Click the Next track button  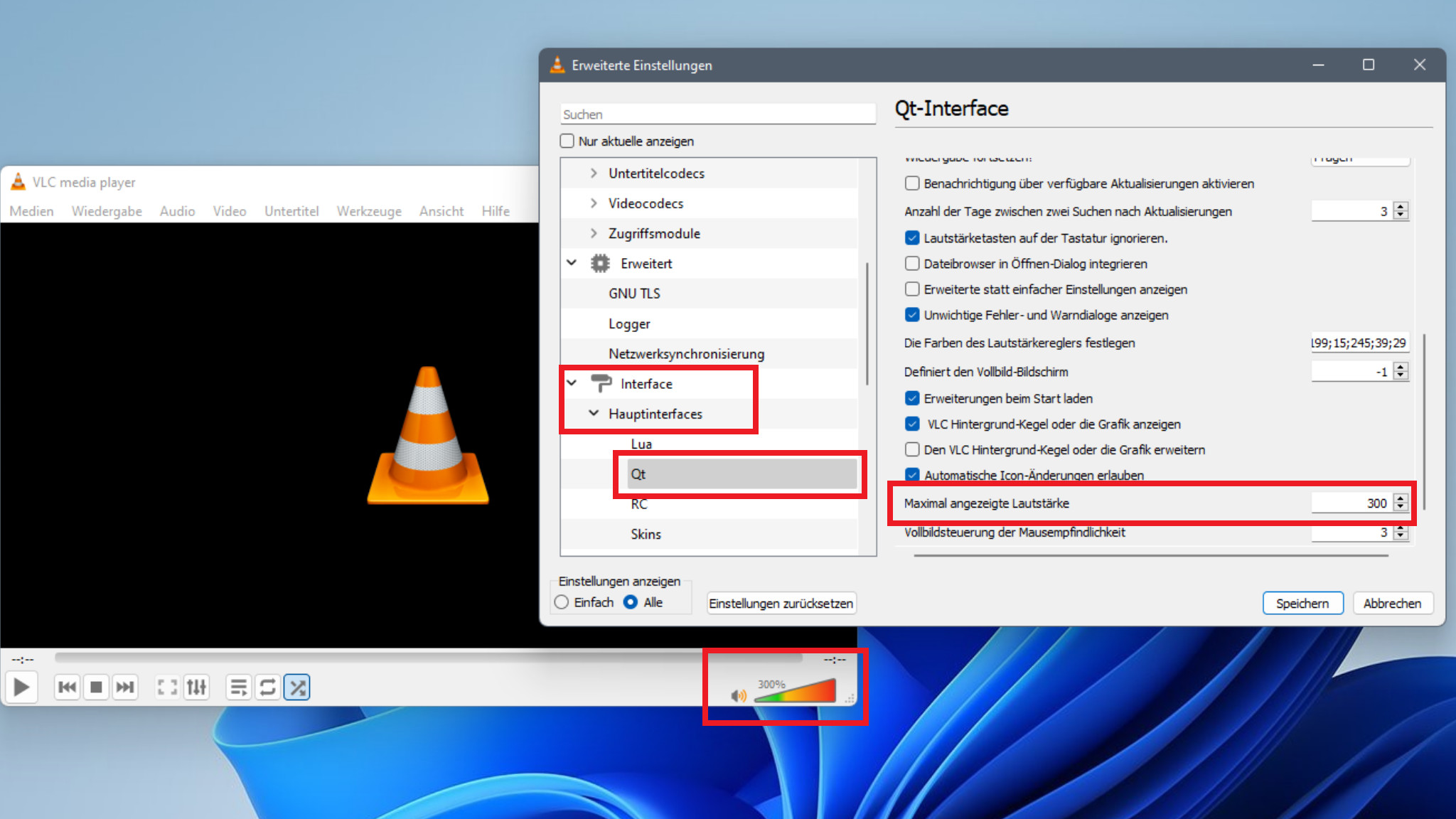[x=124, y=687]
